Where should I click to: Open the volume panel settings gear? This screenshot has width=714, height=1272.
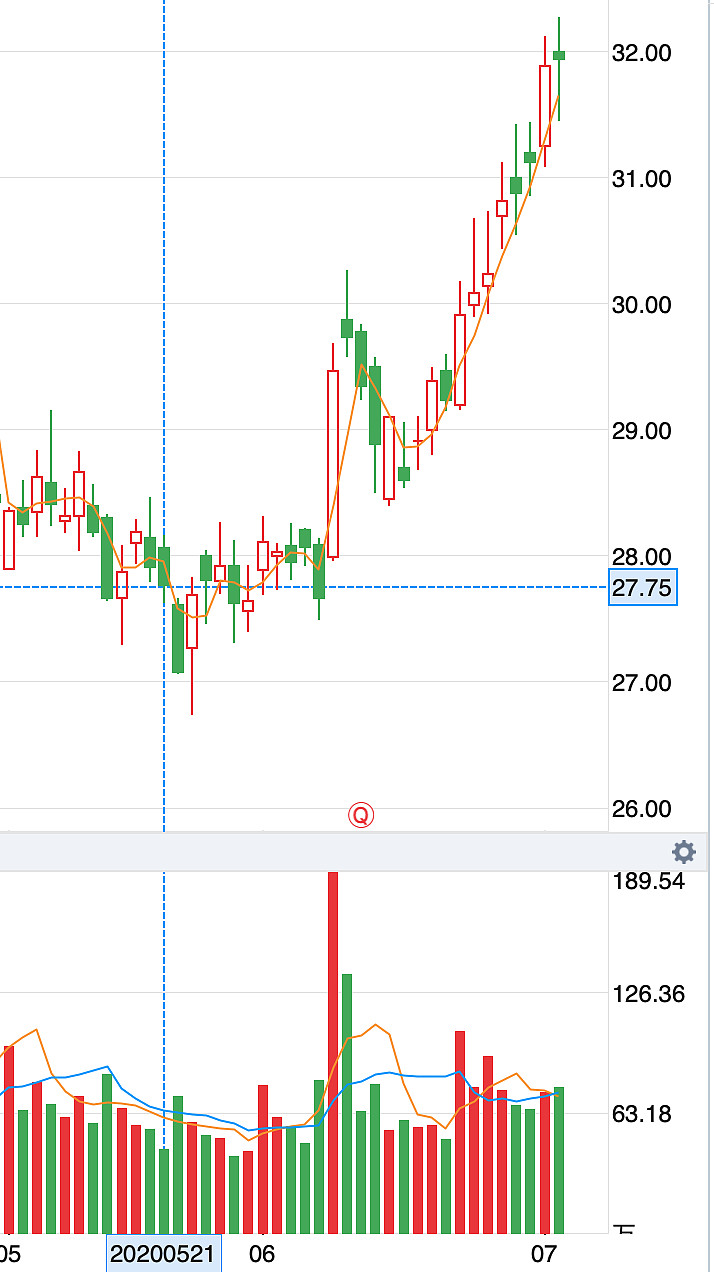(x=684, y=852)
